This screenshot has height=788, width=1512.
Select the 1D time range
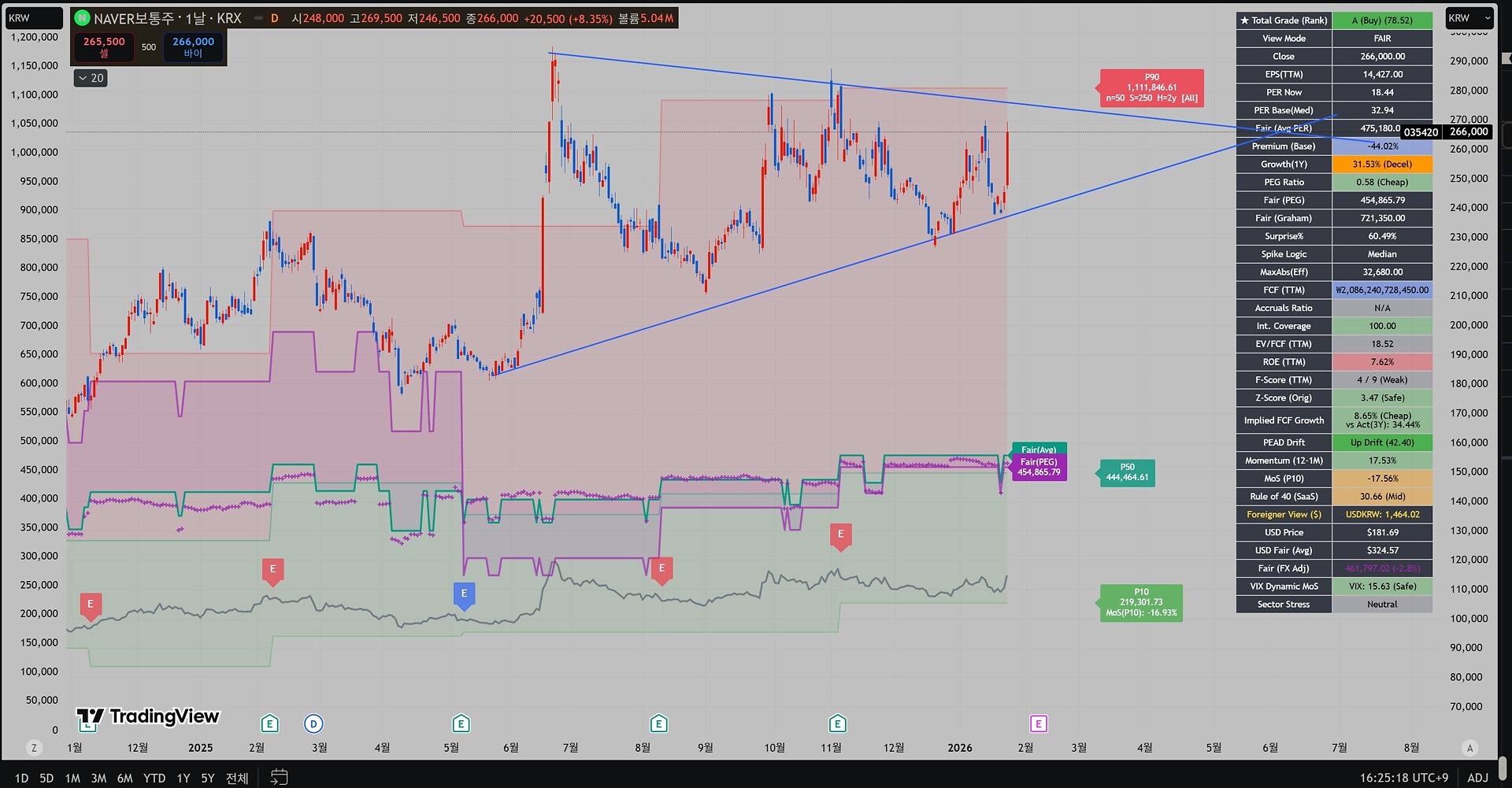(x=21, y=779)
